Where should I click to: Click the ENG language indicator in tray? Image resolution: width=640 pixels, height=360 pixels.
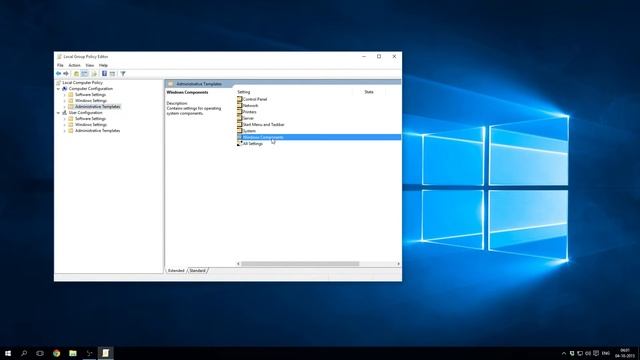pyautogui.click(x=606, y=353)
